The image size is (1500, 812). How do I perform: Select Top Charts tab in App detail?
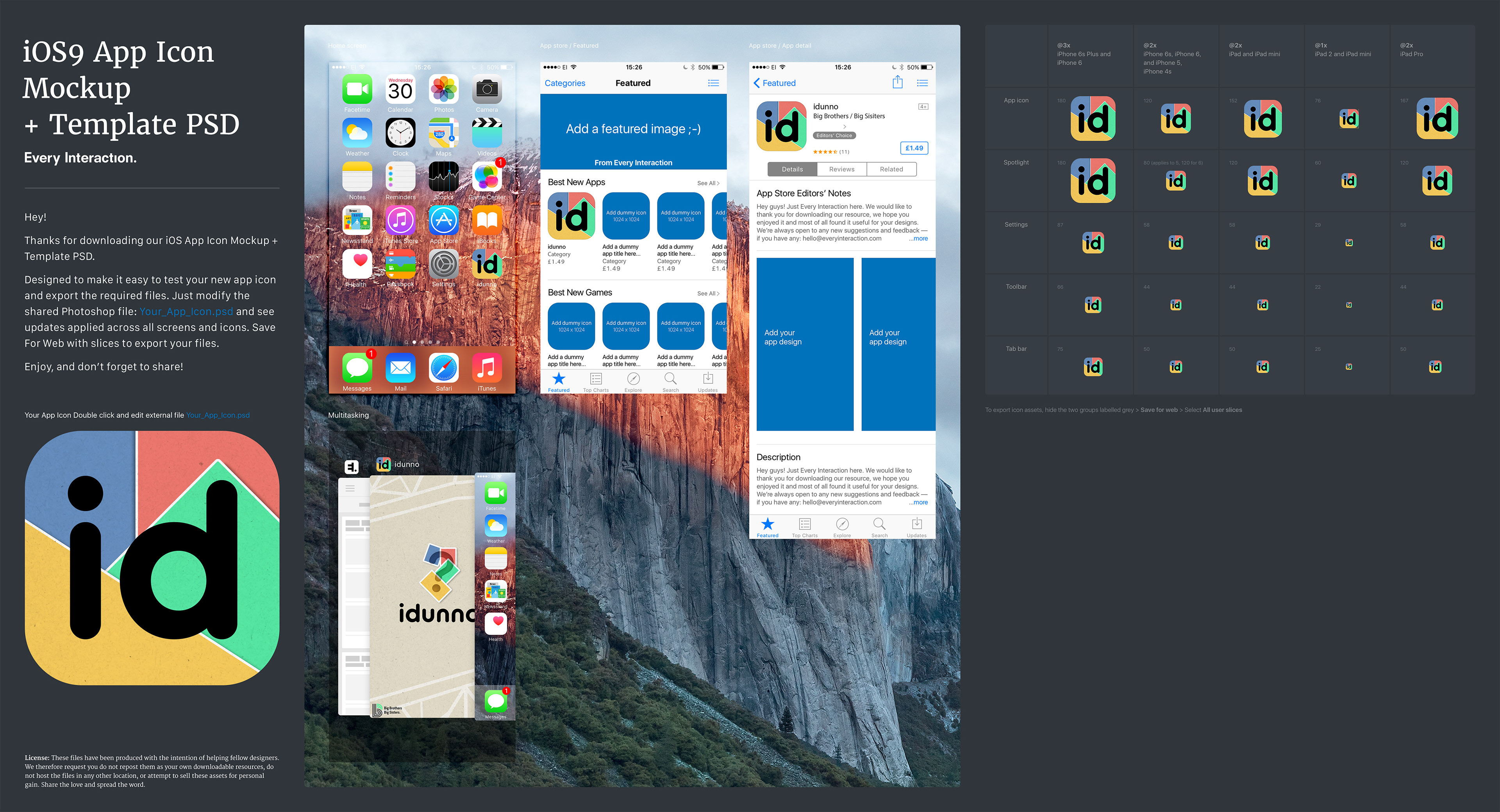pyautogui.click(x=805, y=527)
